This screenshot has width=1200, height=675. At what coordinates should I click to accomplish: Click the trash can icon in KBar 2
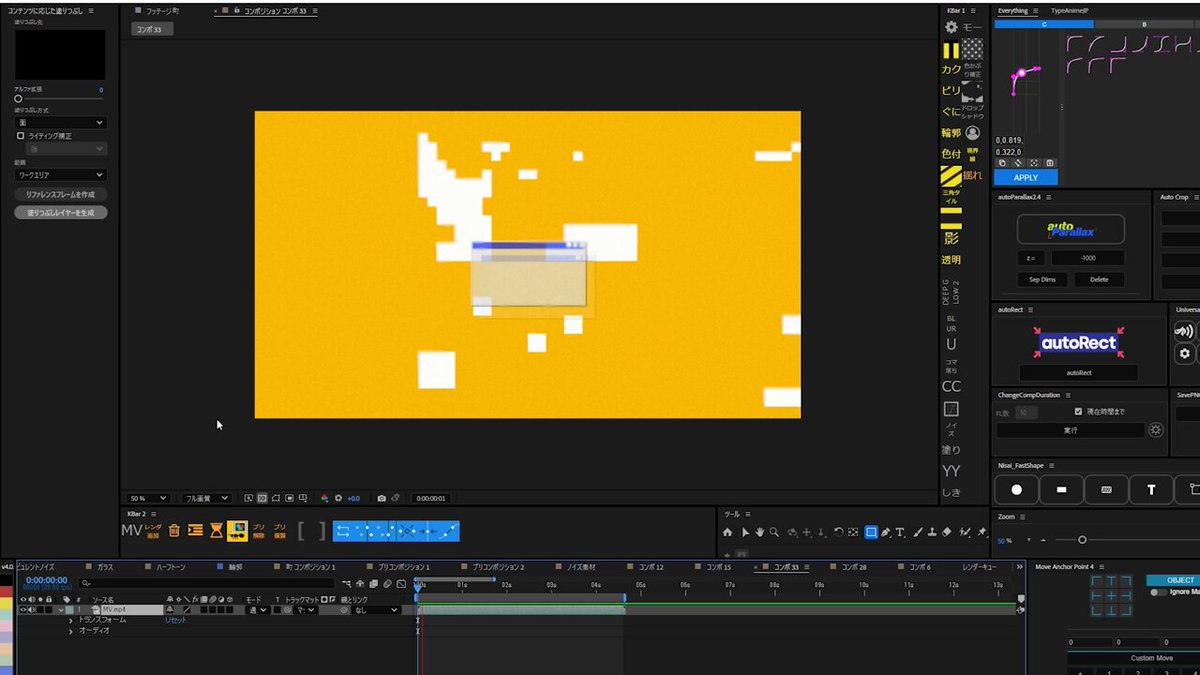pos(174,531)
